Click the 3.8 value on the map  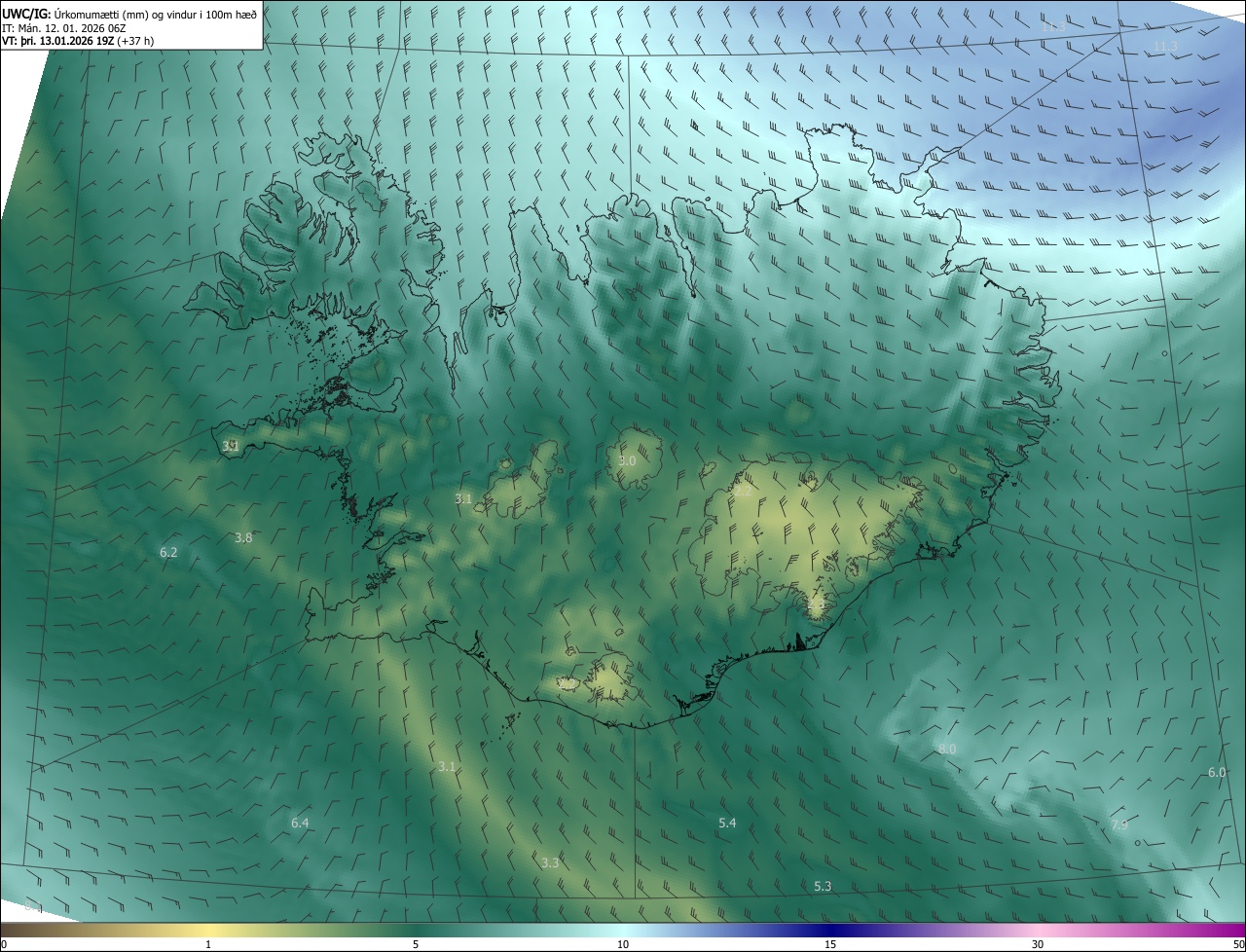(243, 537)
